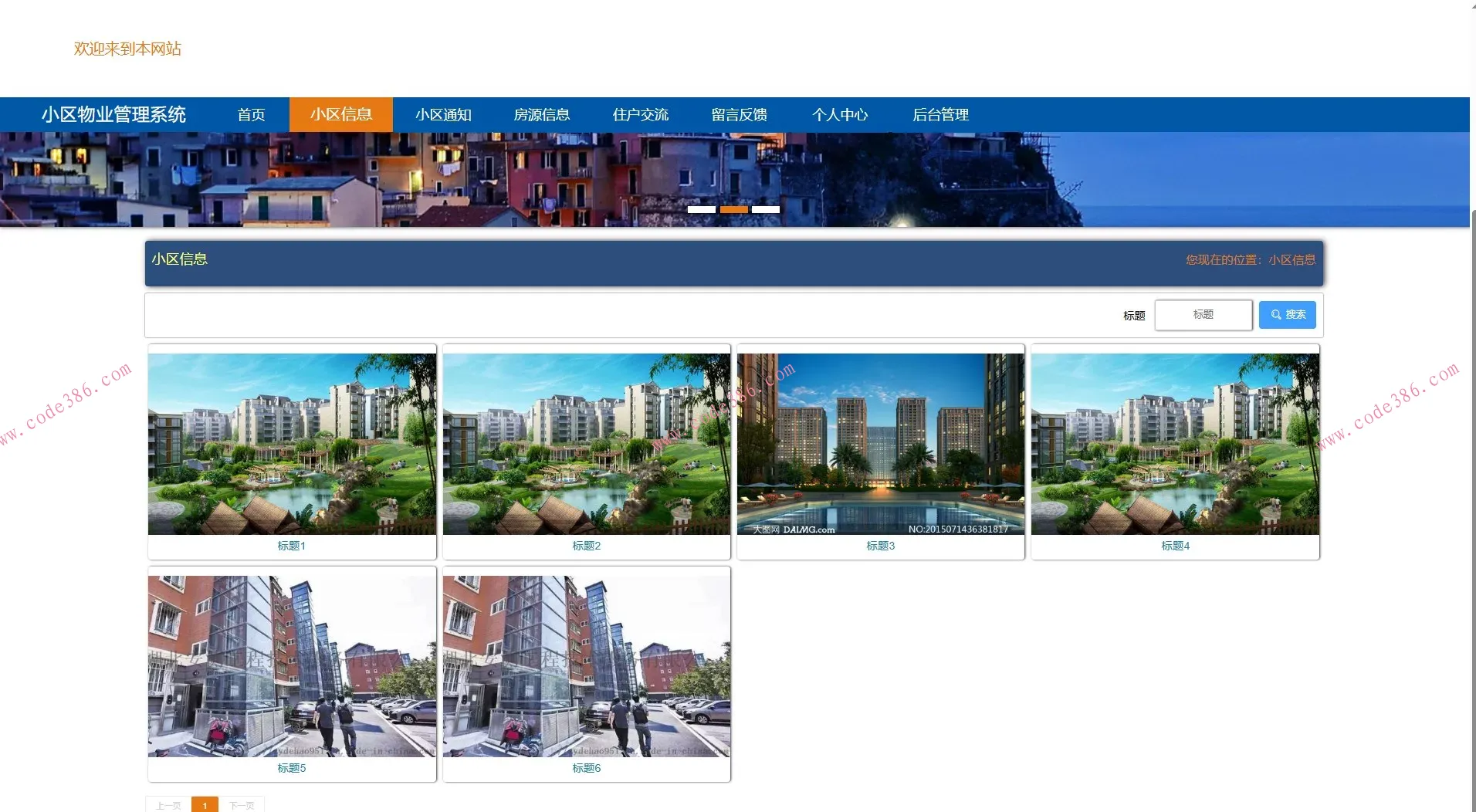Open 房源信息 from the navigation bar
The image size is (1476, 812).
pyautogui.click(x=542, y=115)
